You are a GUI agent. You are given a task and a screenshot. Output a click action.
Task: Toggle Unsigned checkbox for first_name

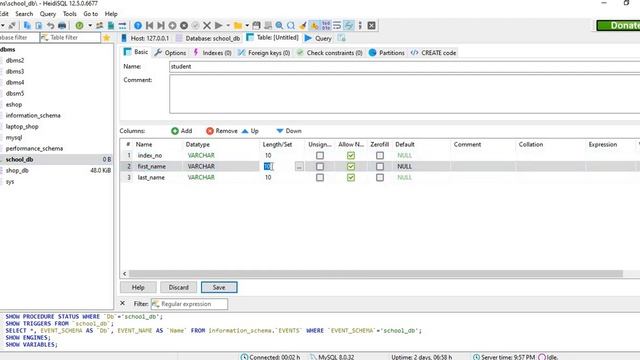coord(320,167)
